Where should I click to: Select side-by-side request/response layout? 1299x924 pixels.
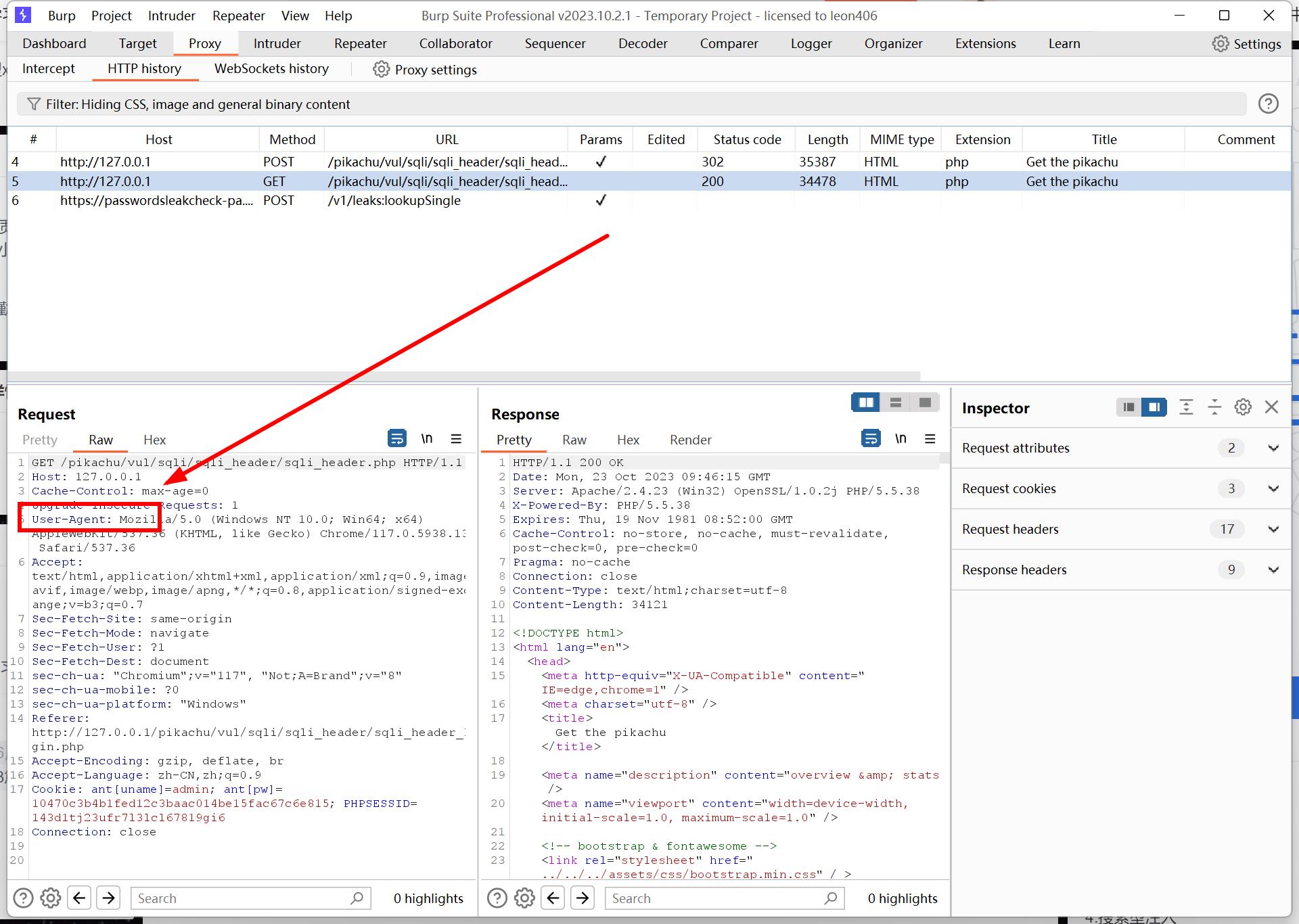click(x=866, y=402)
